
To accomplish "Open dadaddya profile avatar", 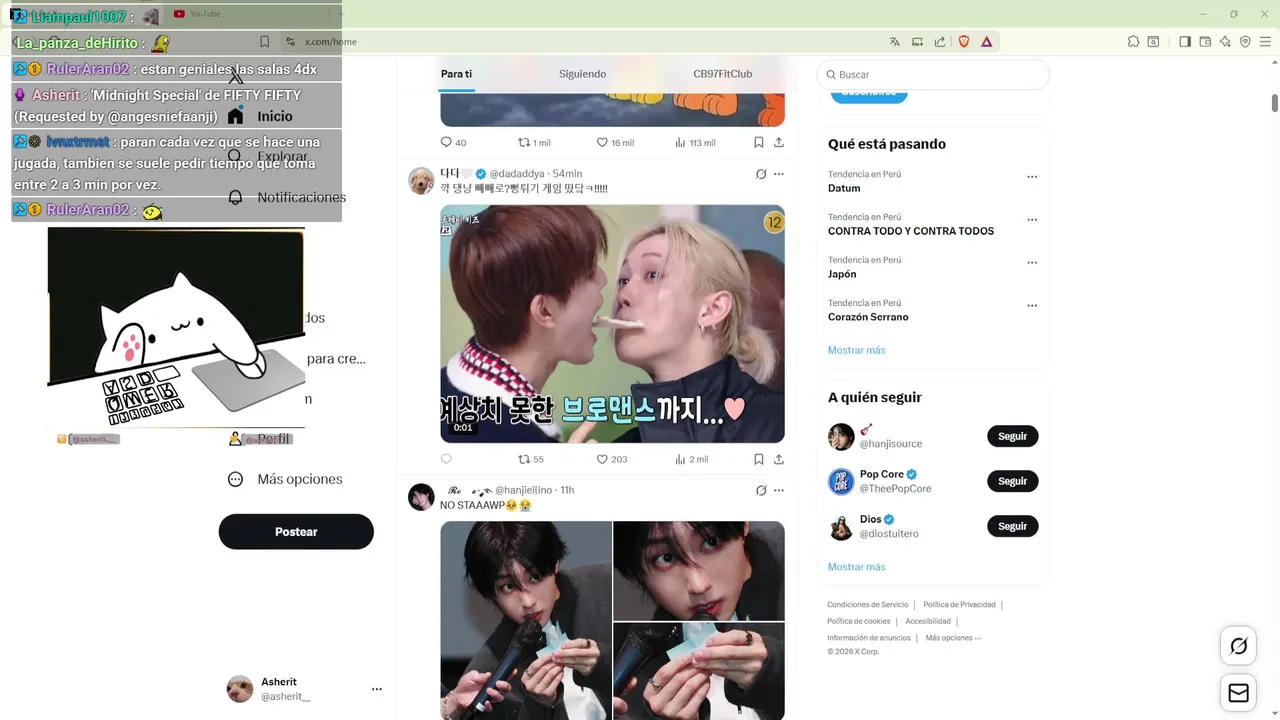I will pos(421,181).
